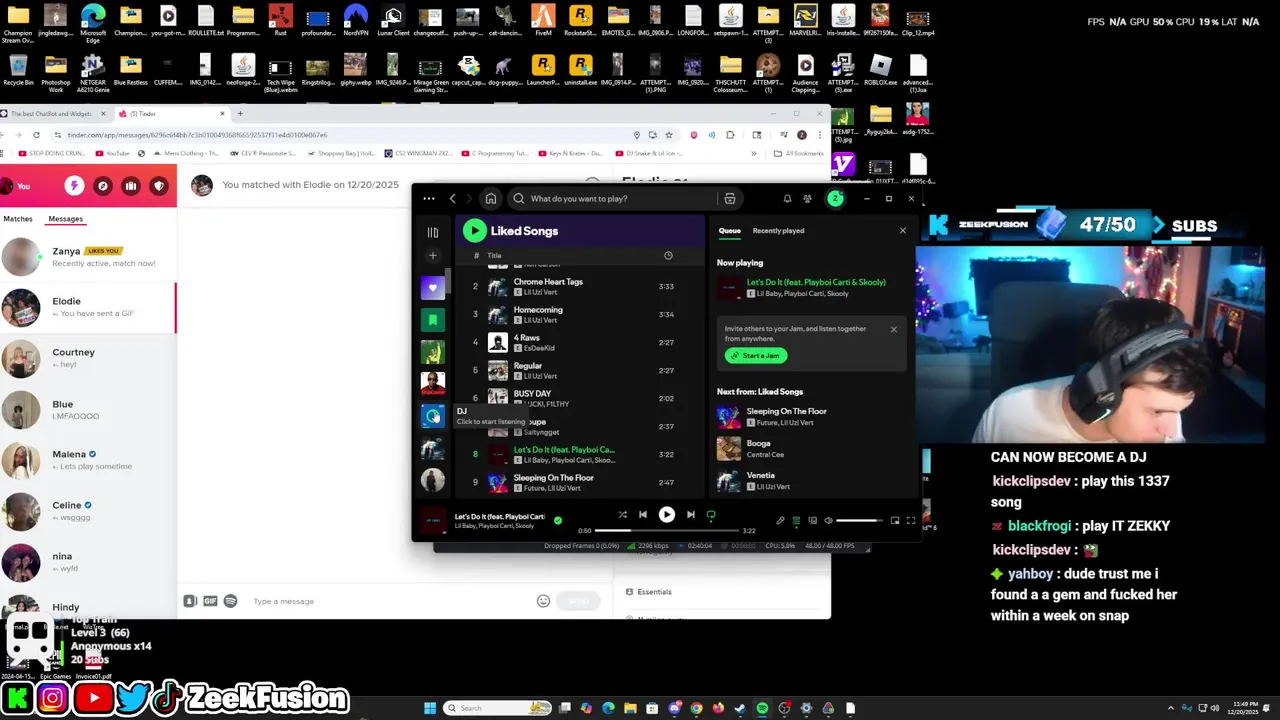This screenshot has width=1280, height=720.
Task: Open Spotify notifications bell
Action: (787, 199)
